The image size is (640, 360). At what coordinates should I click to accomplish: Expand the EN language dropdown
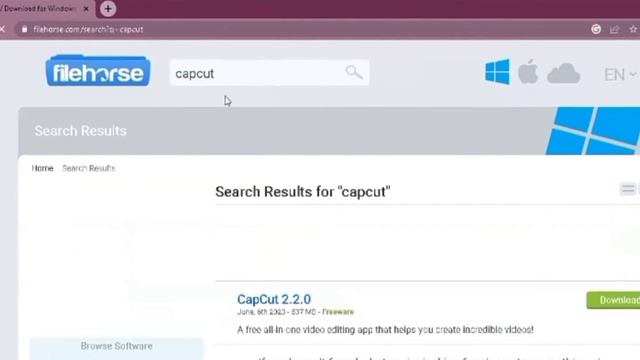coord(620,75)
